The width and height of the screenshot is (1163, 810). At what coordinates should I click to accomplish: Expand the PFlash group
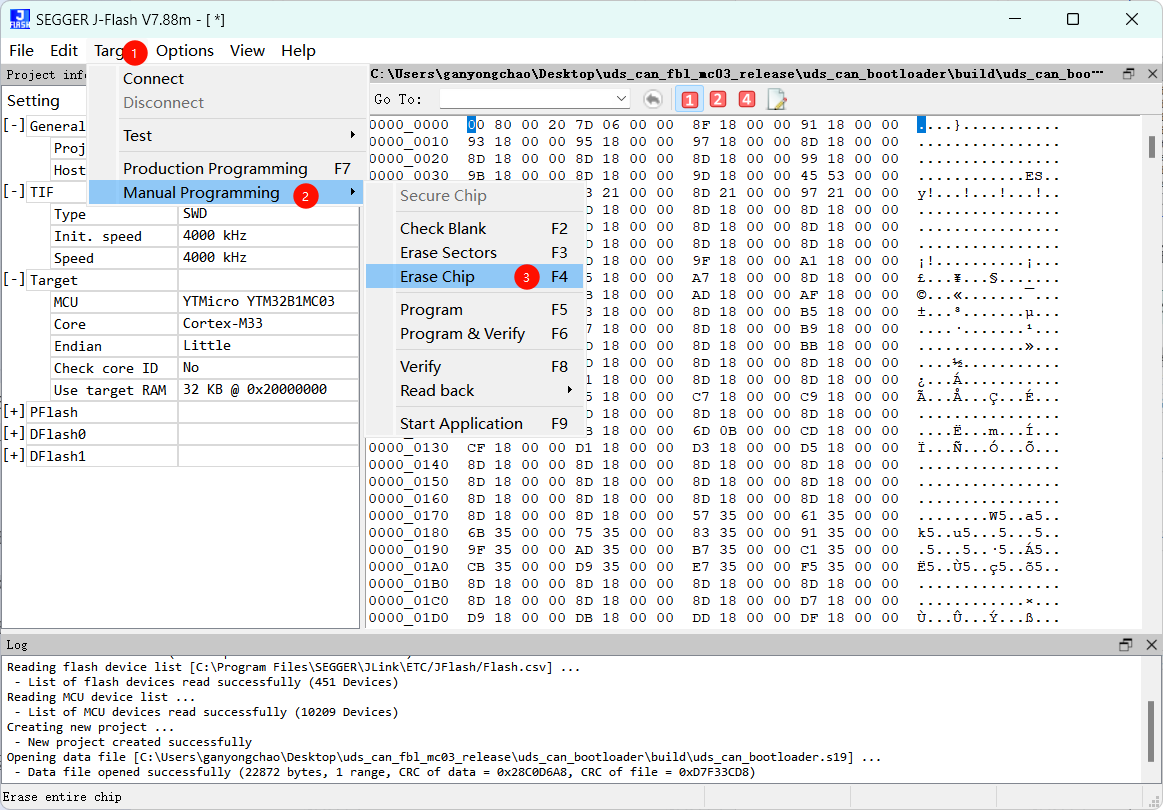pyautogui.click(x=14, y=412)
